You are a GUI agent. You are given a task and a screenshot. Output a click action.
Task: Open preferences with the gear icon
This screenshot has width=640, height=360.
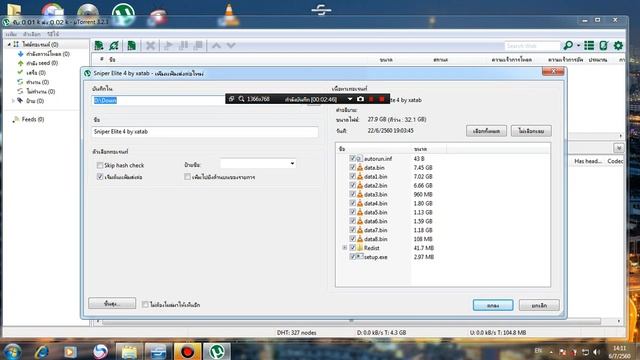(618, 45)
